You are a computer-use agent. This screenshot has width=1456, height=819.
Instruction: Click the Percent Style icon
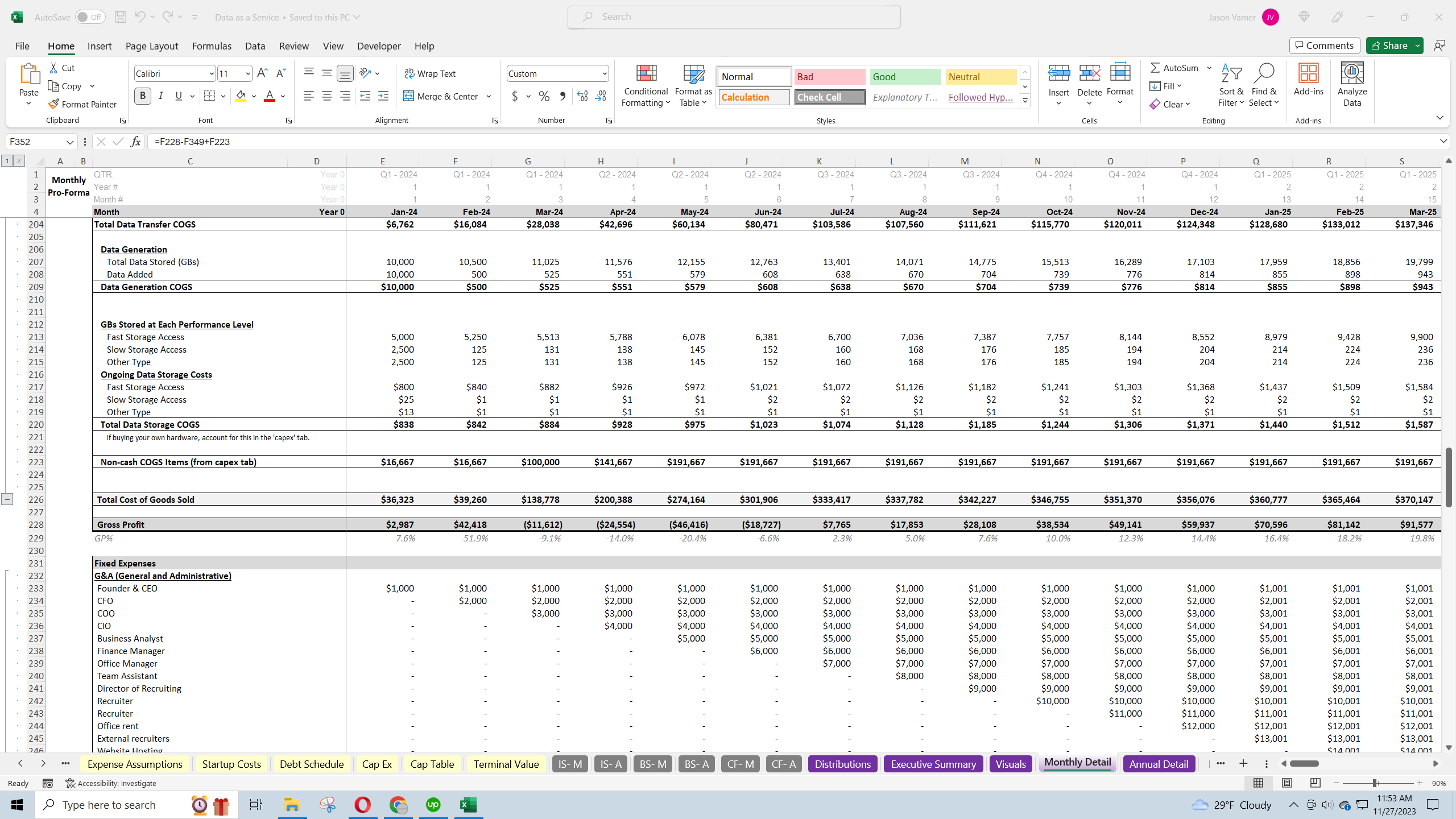tap(544, 96)
